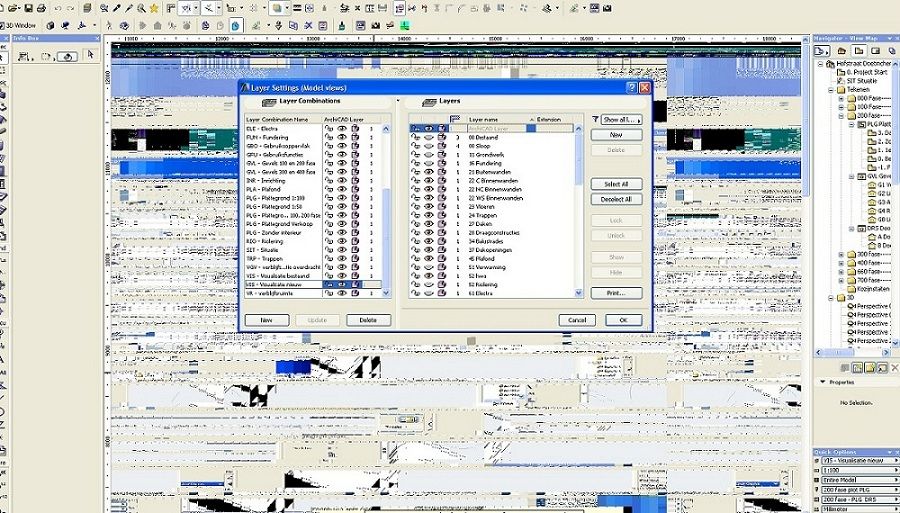Click Layers list scrollbar down arrow
This screenshot has height=513, width=900.
[578, 293]
